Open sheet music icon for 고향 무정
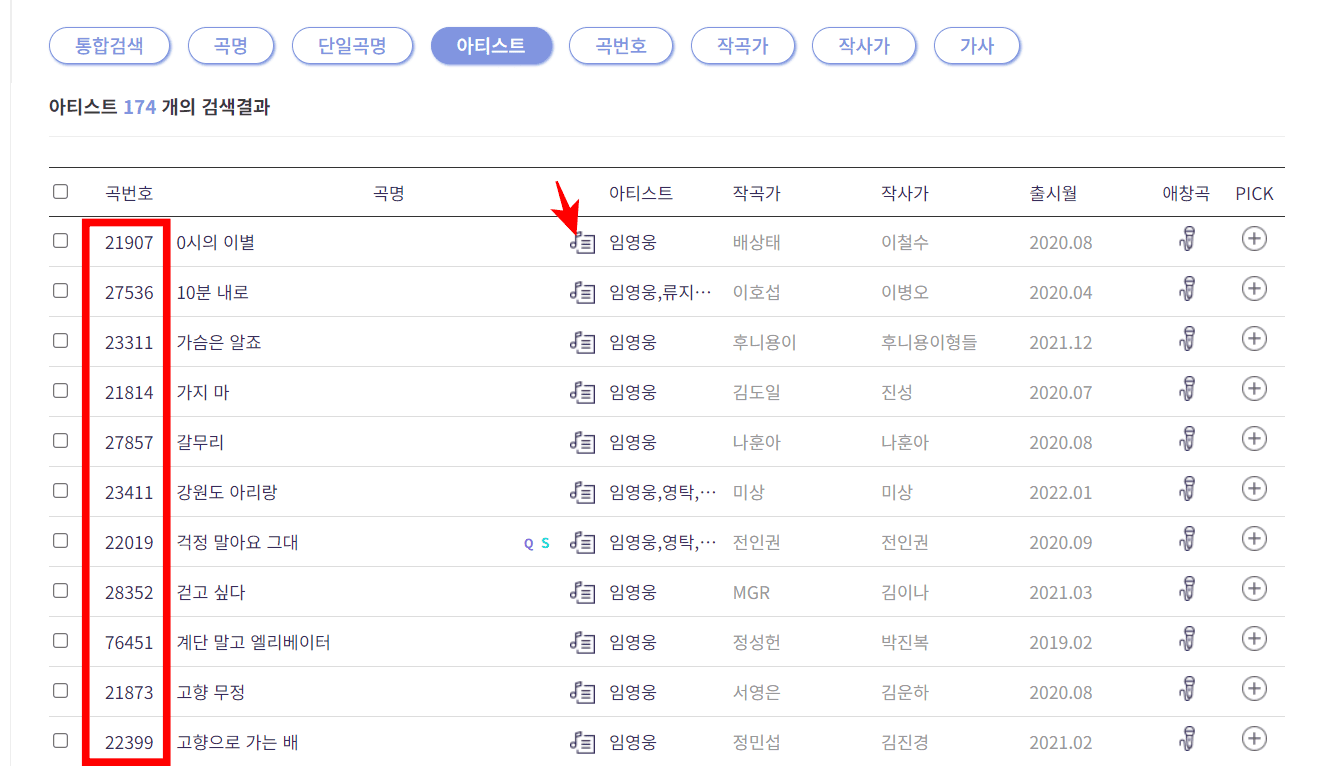This screenshot has height=766, width=1325. pyautogui.click(x=583, y=692)
